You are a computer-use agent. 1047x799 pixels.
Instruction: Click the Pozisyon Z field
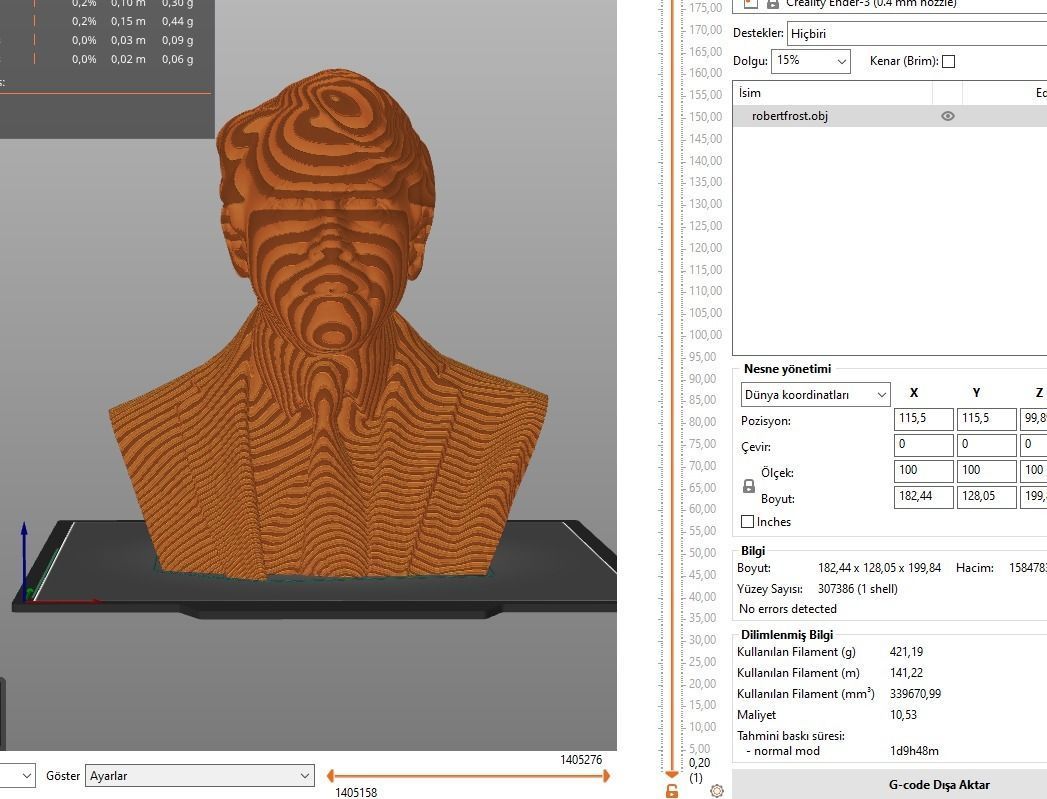pyautogui.click(x=1034, y=419)
